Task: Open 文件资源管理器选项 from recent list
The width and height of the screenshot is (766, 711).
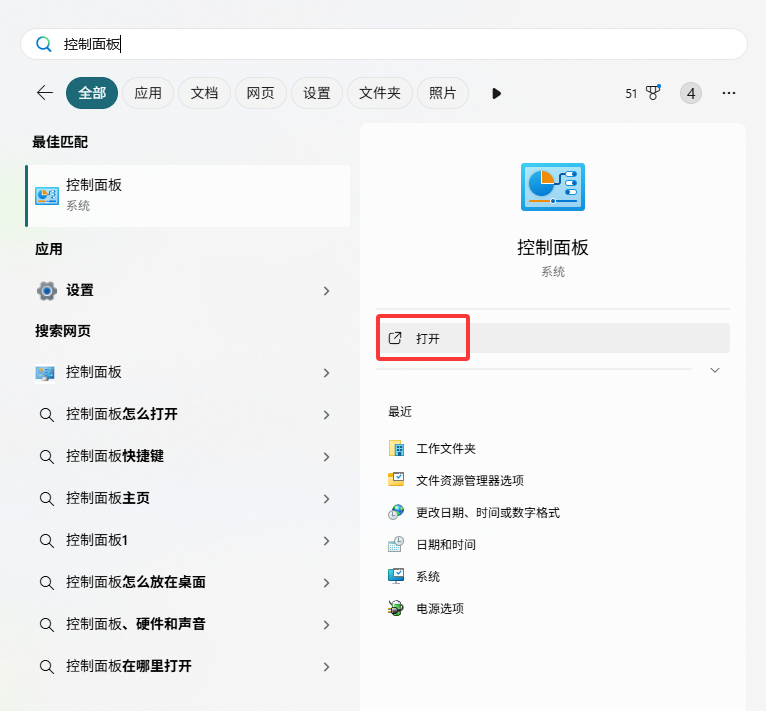Action: click(469, 480)
